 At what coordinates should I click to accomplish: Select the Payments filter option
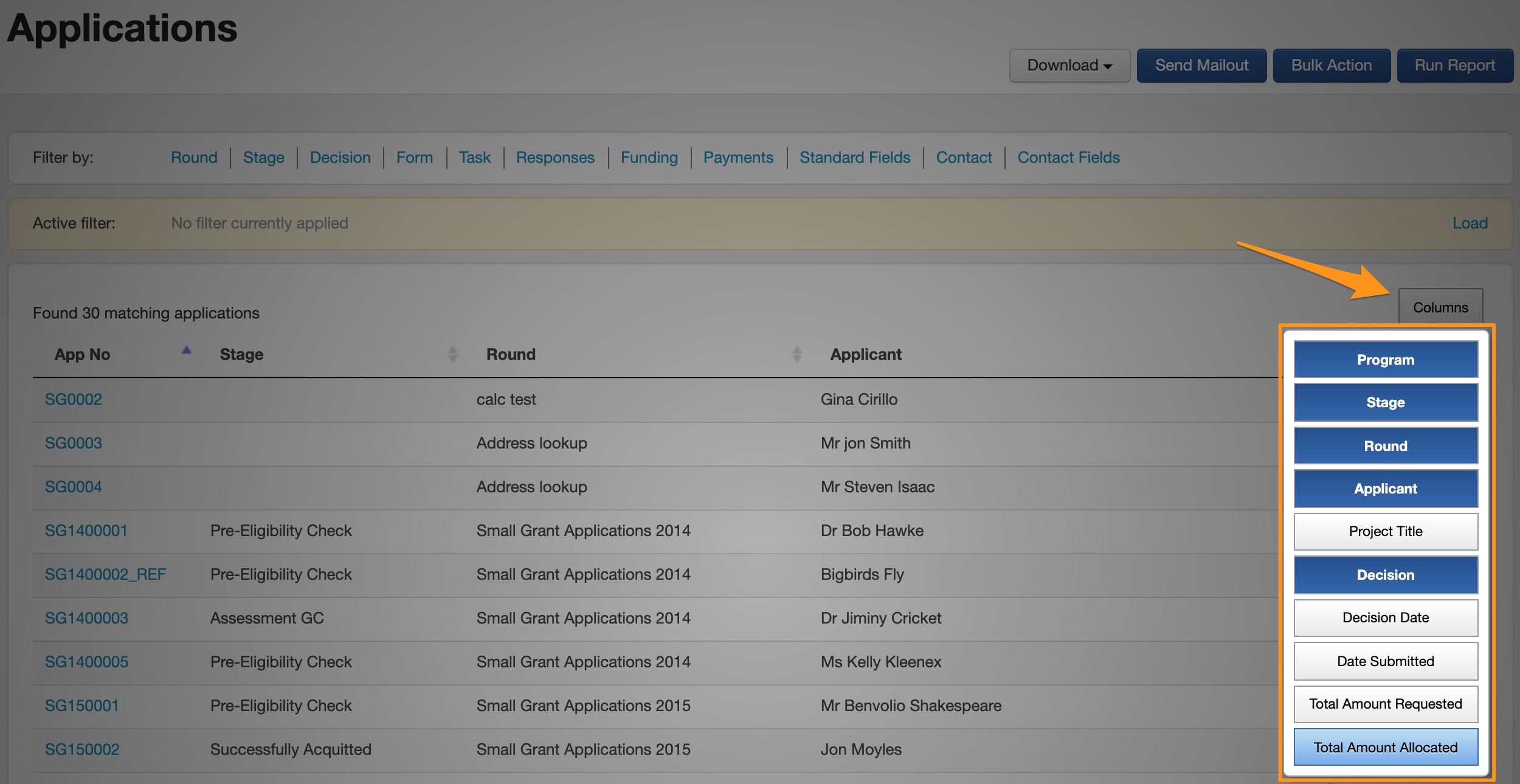(738, 157)
